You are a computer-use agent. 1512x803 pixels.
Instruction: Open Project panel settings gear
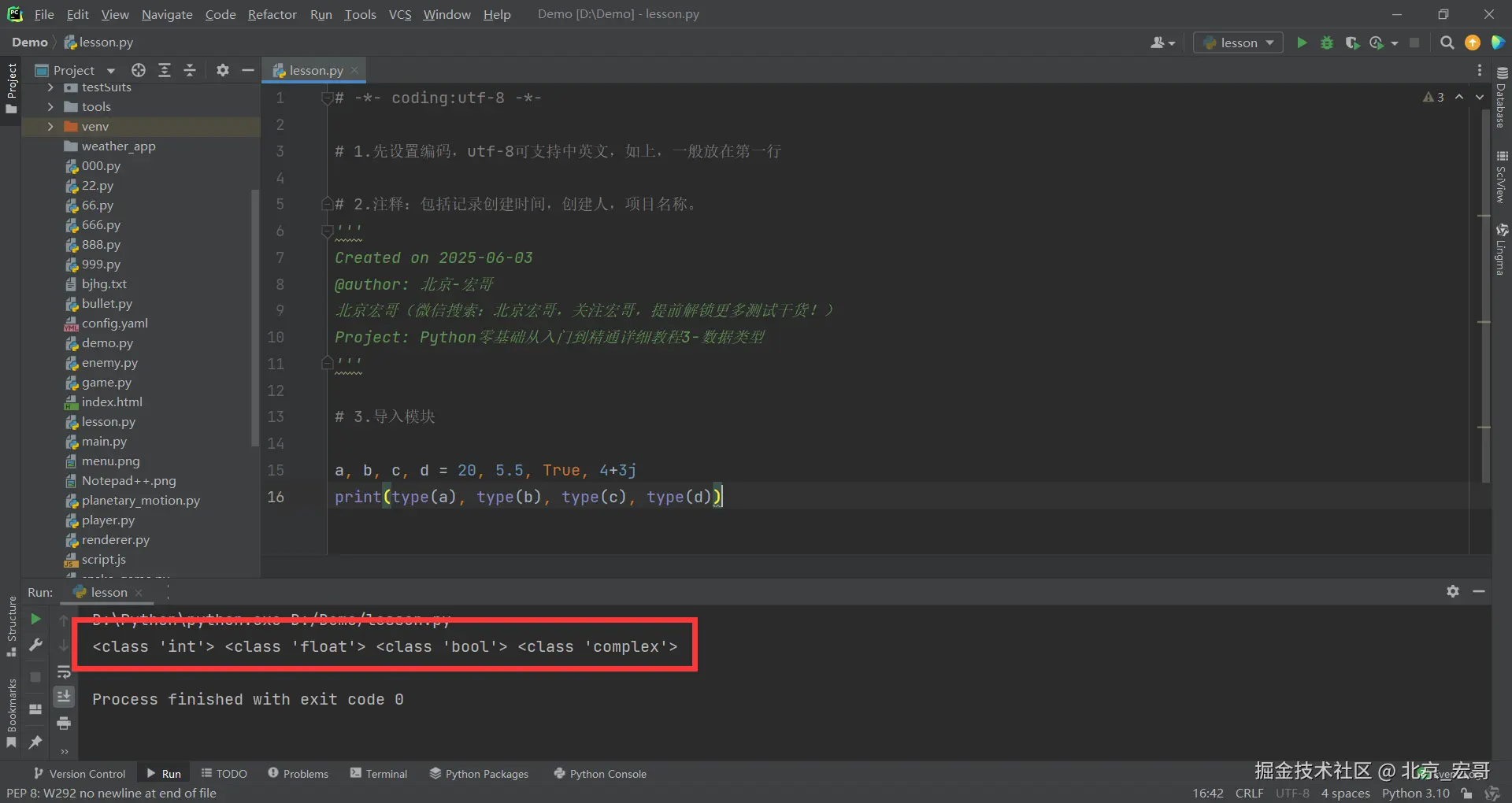click(223, 70)
